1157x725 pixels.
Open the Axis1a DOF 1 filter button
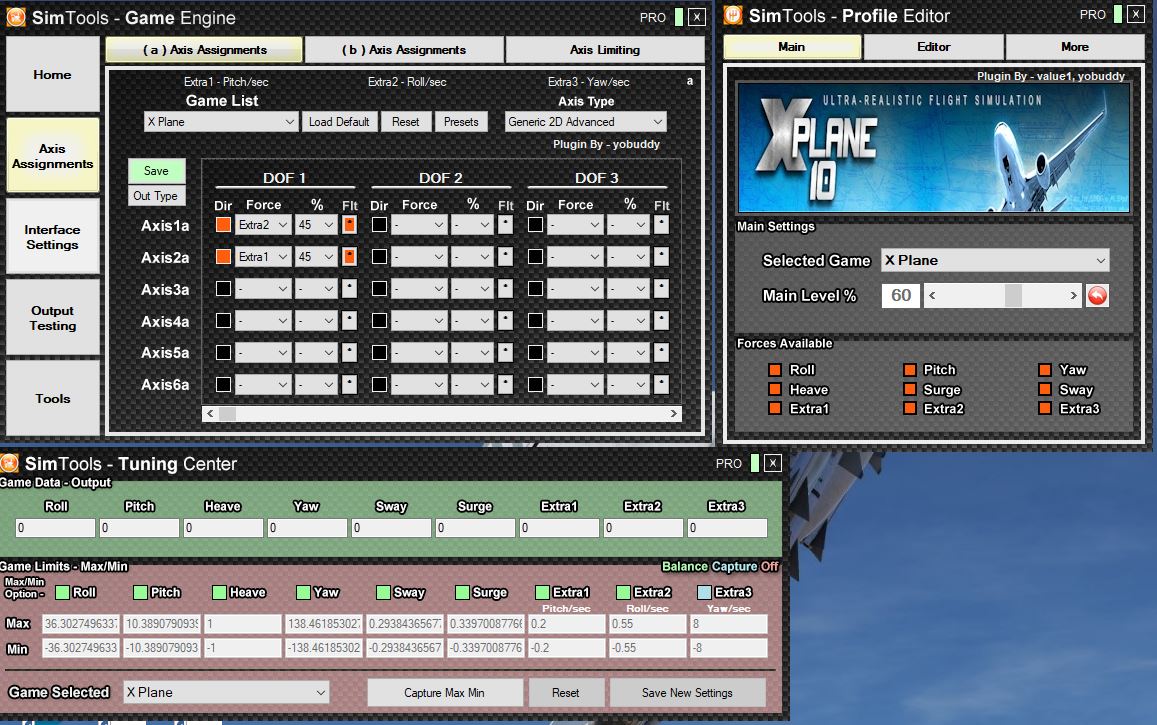[349, 225]
